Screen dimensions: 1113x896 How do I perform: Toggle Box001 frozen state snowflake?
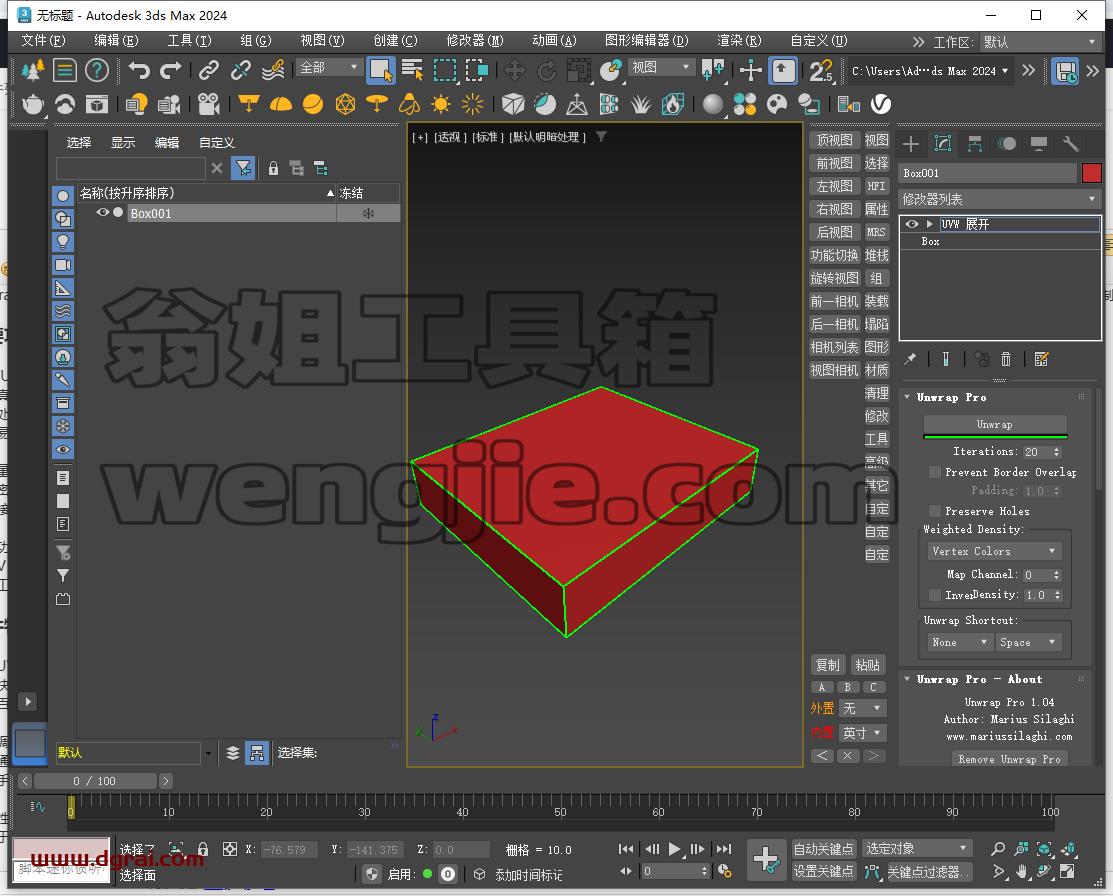point(368,213)
